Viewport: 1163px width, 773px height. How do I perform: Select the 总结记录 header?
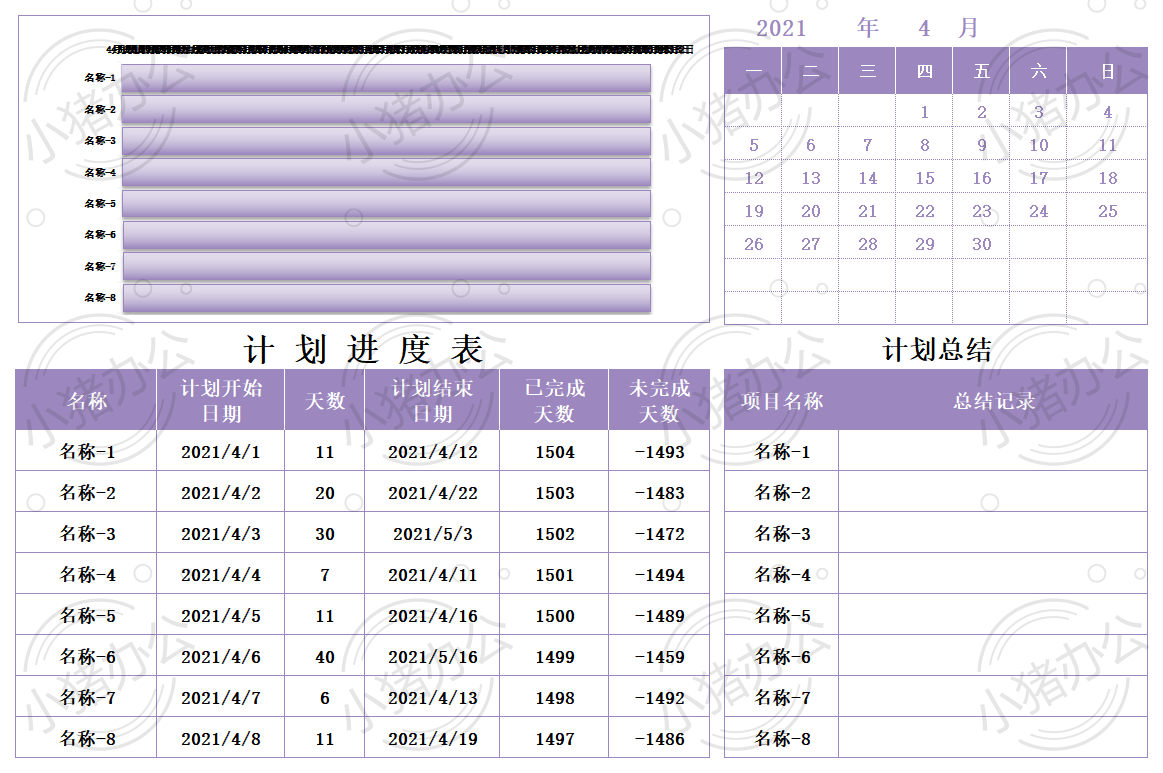993,401
